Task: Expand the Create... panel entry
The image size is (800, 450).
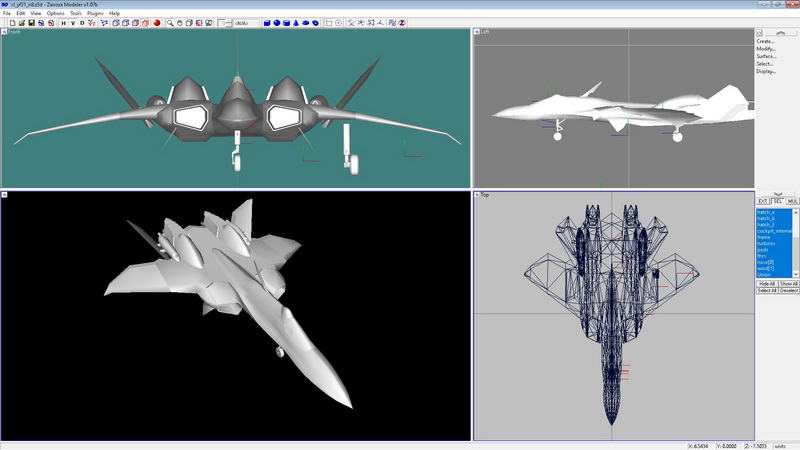Action: tap(765, 41)
